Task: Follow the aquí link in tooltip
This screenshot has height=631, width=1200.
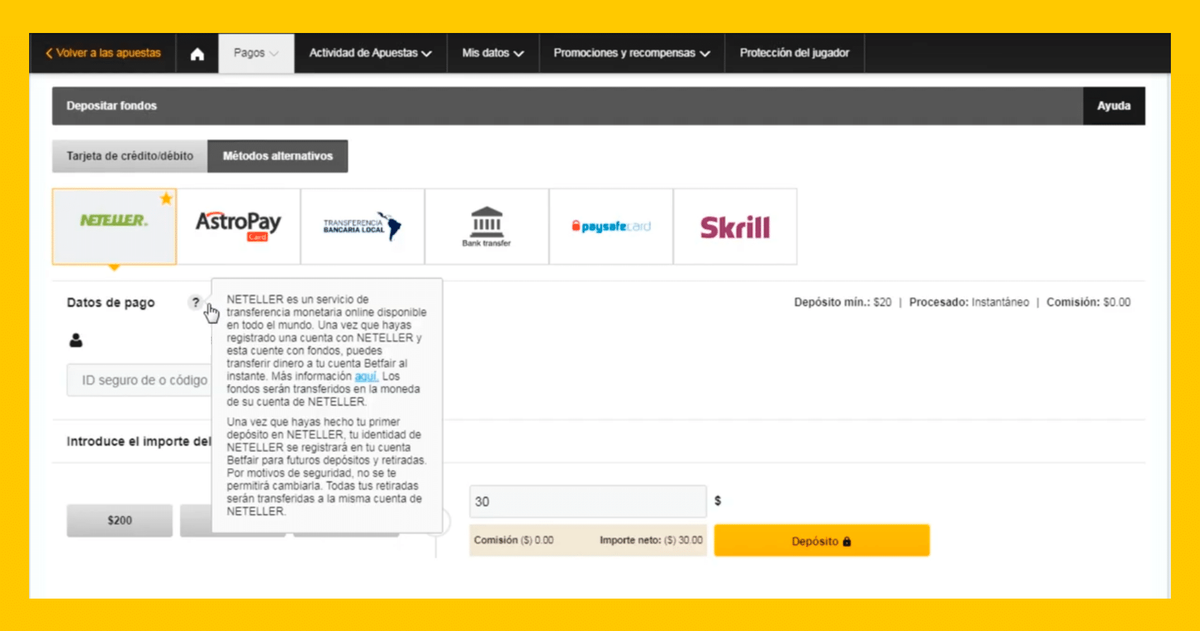Action: point(366,376)
